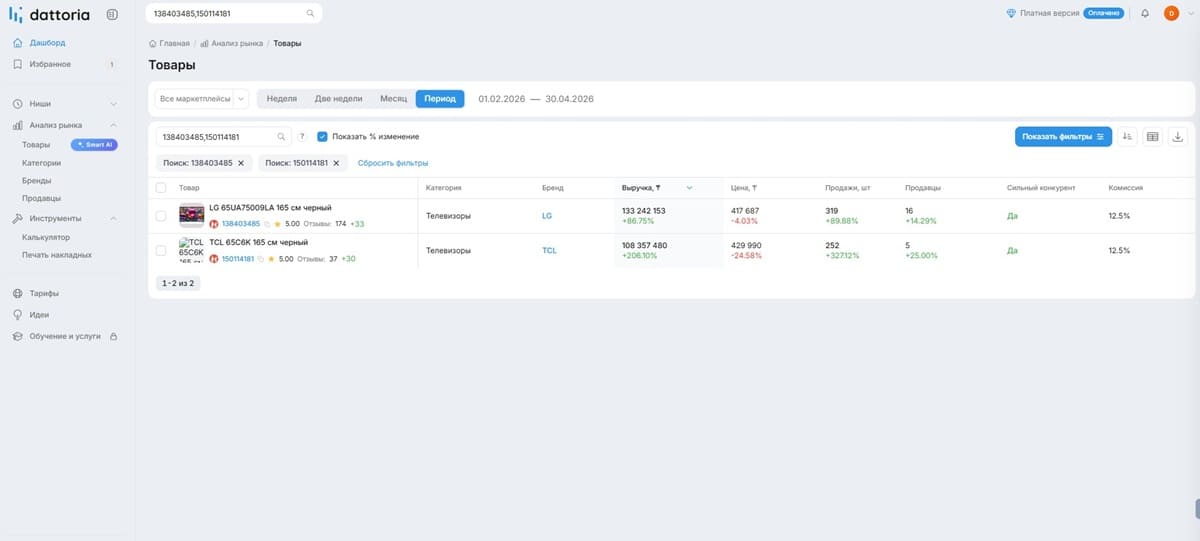Click the Тарифы globe icon
The width and height of the screenshot is (1200, 541).
click(17, 293)
